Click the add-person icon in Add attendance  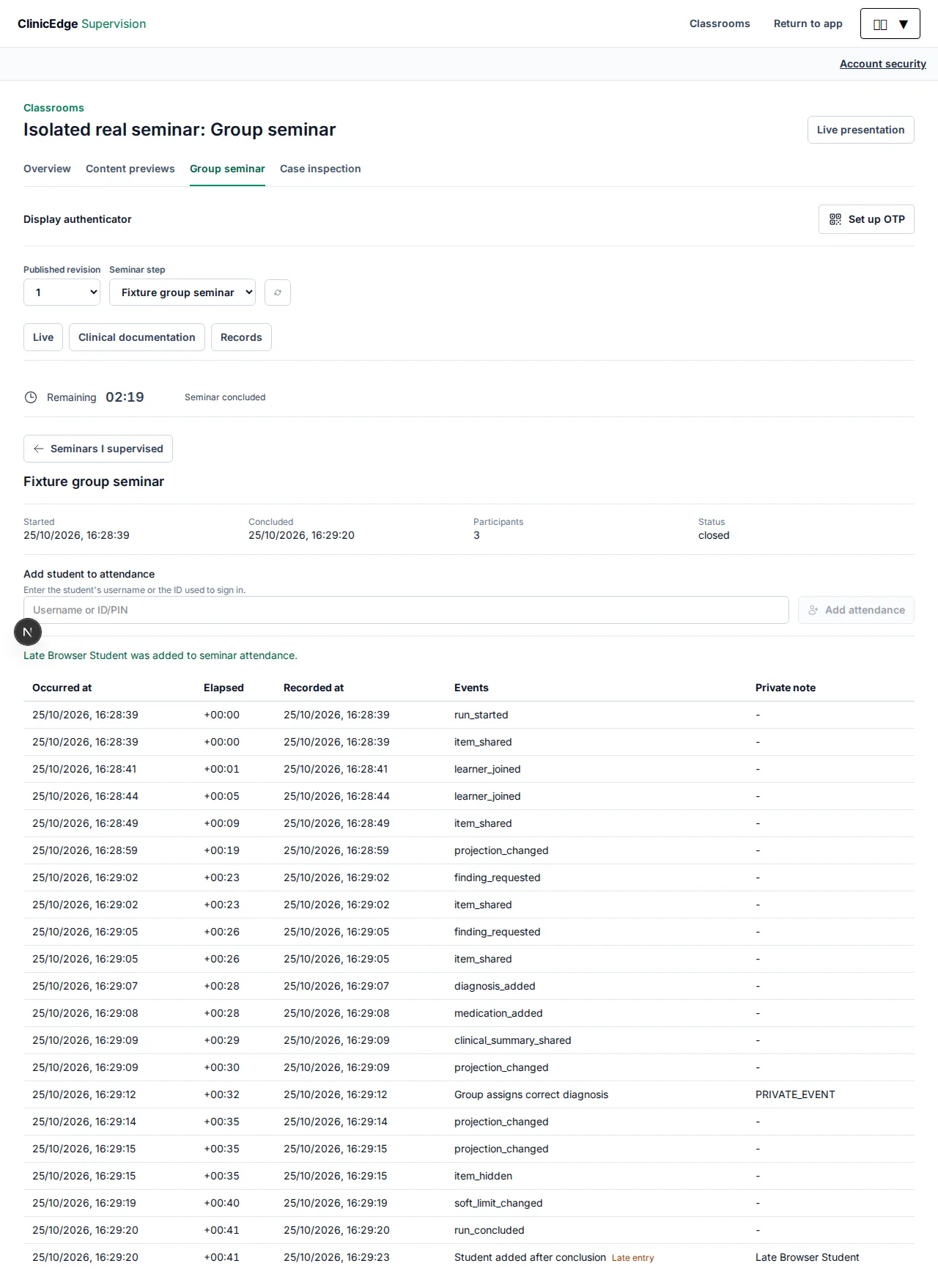pyautogui.click(x=813, y=610)
